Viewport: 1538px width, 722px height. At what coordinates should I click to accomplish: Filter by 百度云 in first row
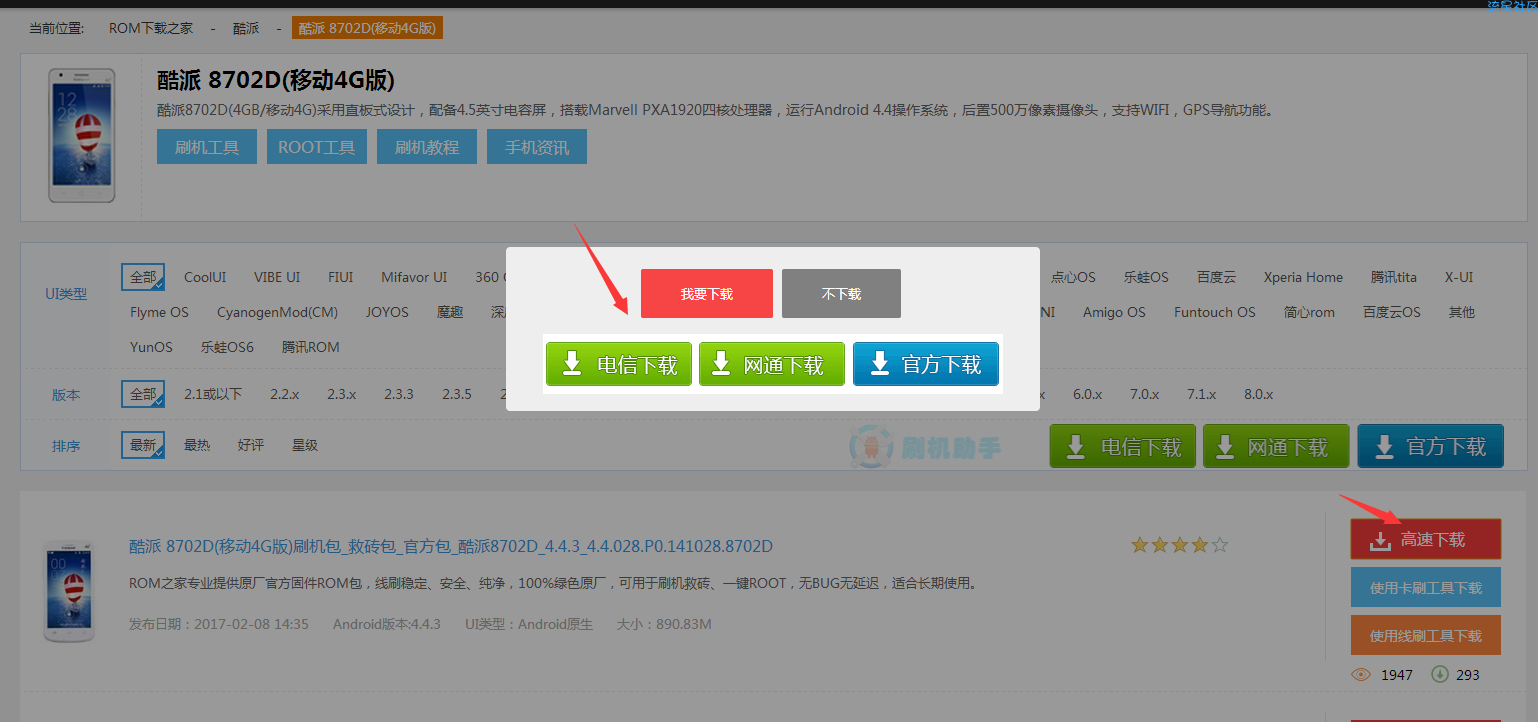[x=1216, y=277]
